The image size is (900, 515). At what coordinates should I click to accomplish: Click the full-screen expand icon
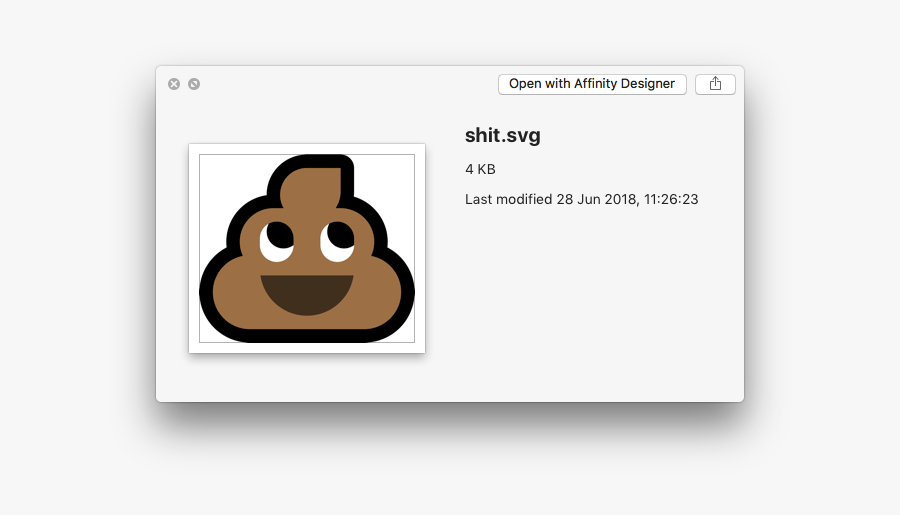[194, 84]
